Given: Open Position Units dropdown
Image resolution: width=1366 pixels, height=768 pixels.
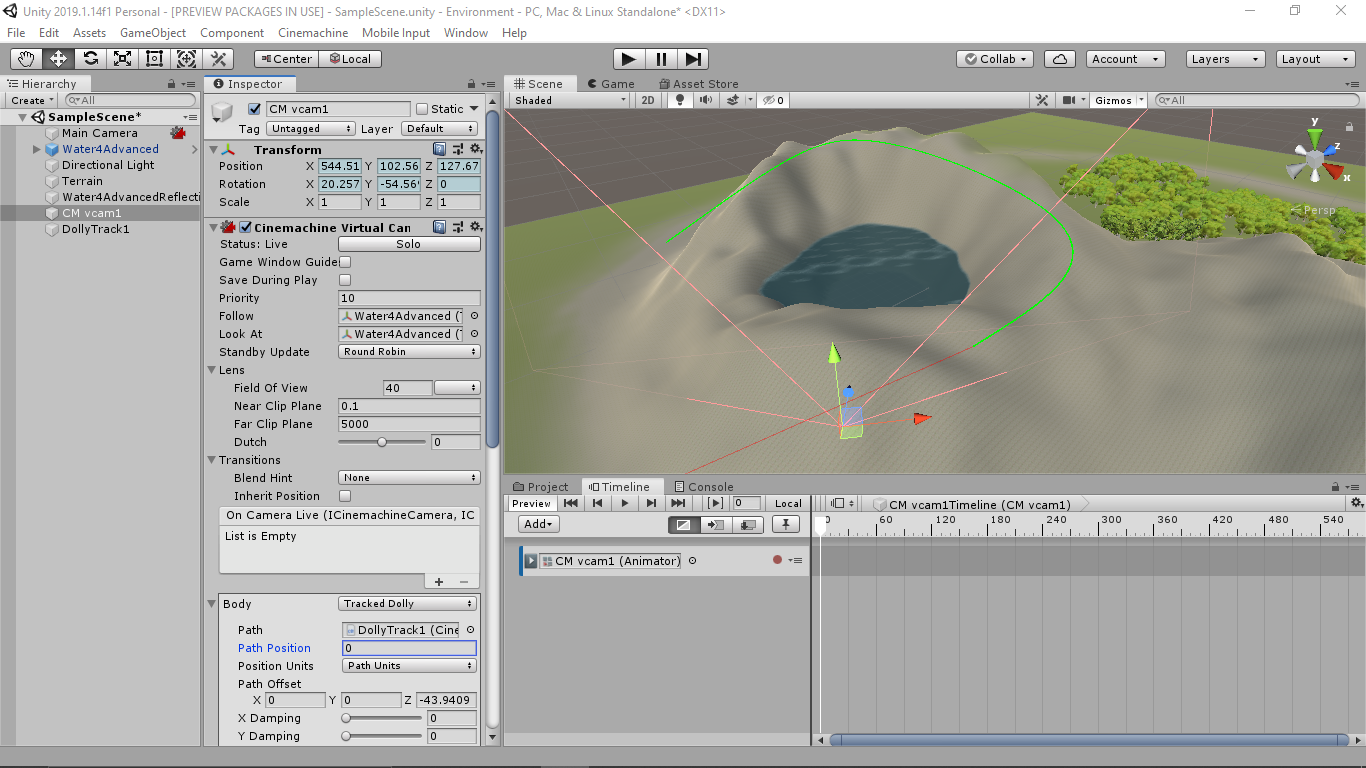Looking at the screenshot, I should click(409, 666).
